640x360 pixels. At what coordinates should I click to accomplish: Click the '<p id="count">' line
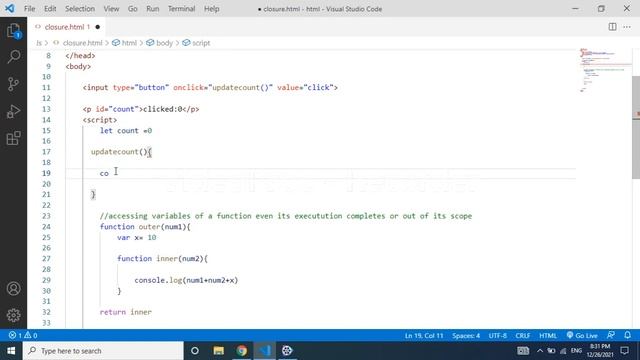141,109
